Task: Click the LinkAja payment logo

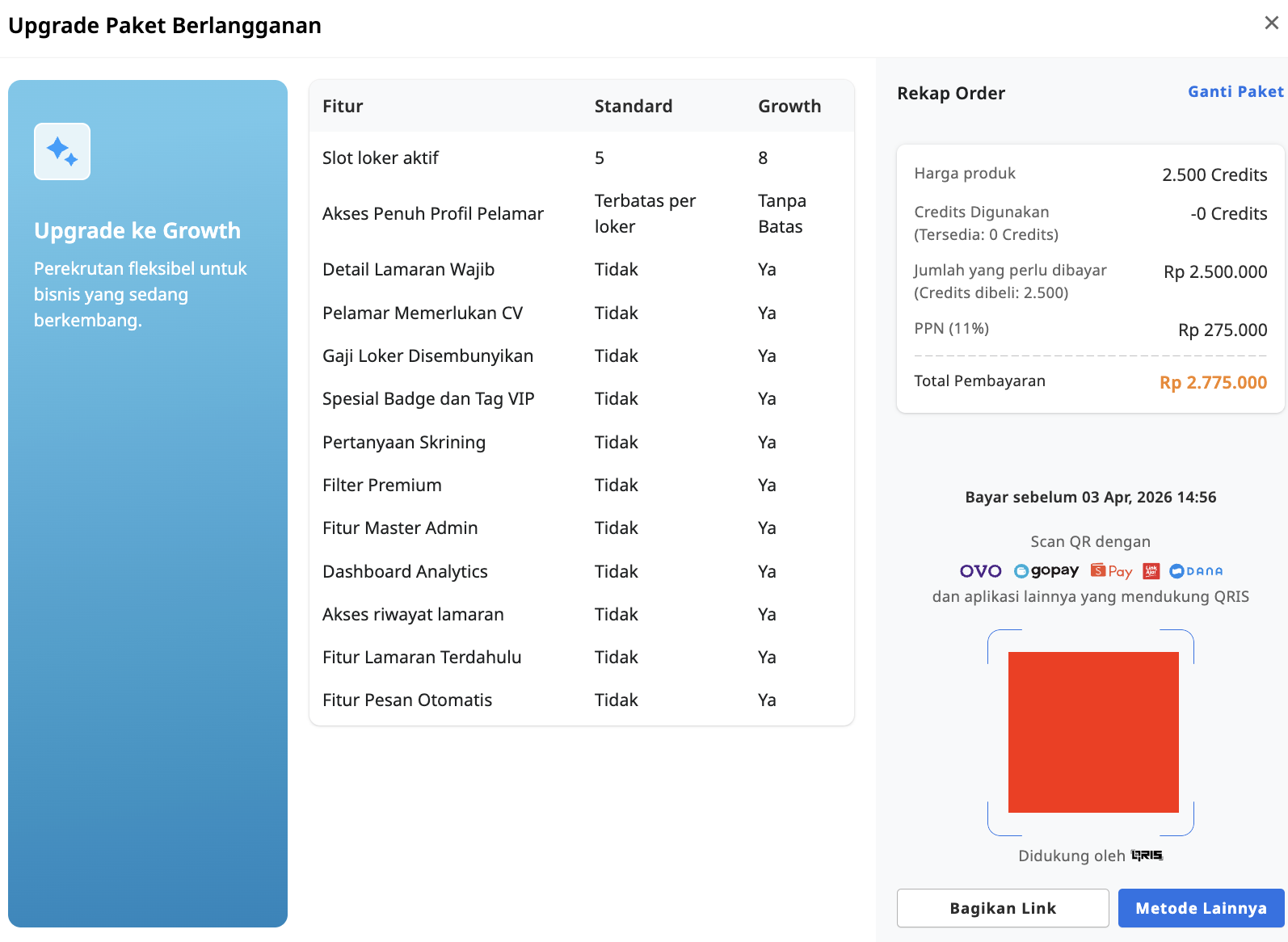Action: coord(1151,571)
